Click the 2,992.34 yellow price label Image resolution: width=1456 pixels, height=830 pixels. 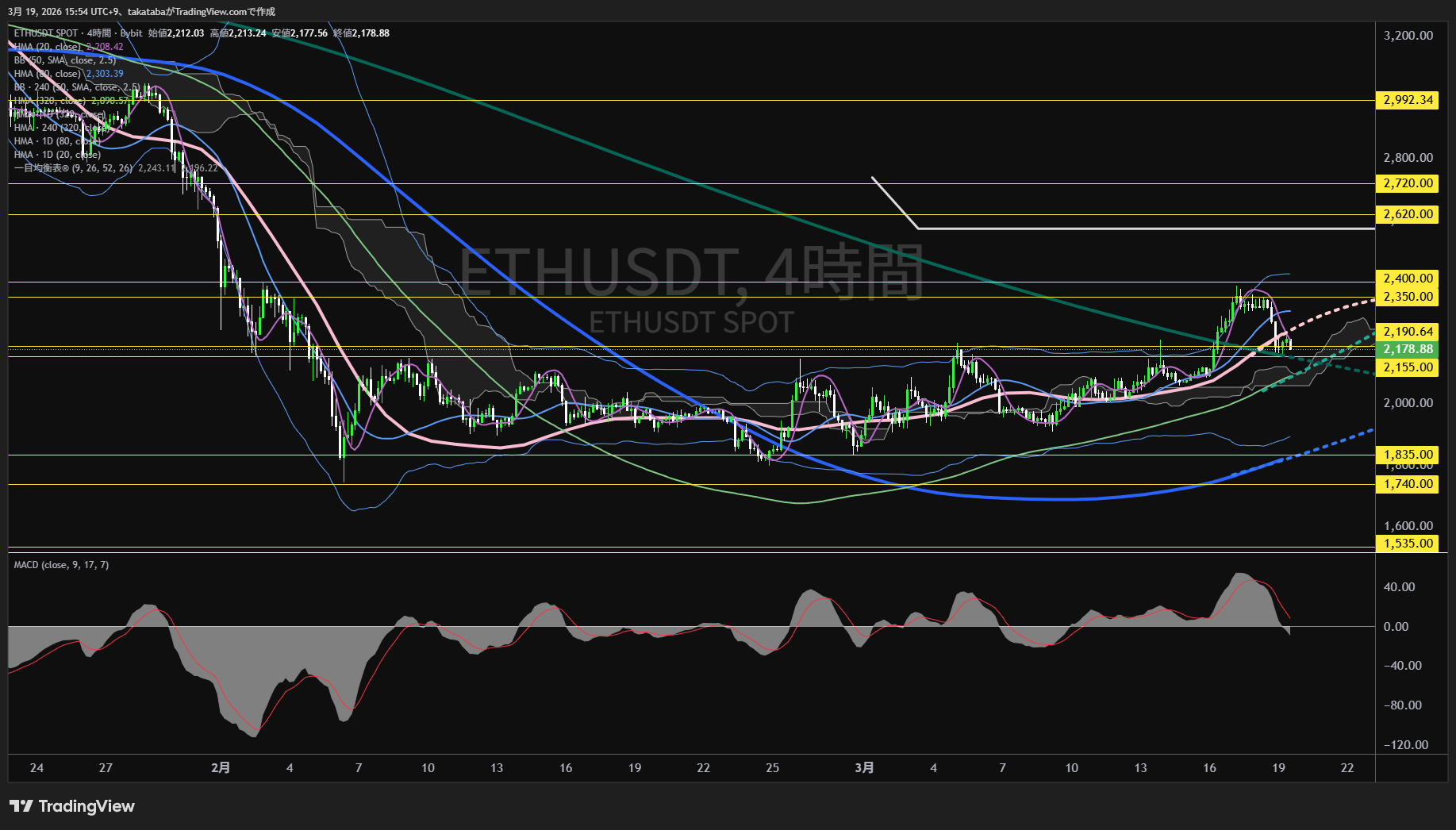(x=1408, y=100)
